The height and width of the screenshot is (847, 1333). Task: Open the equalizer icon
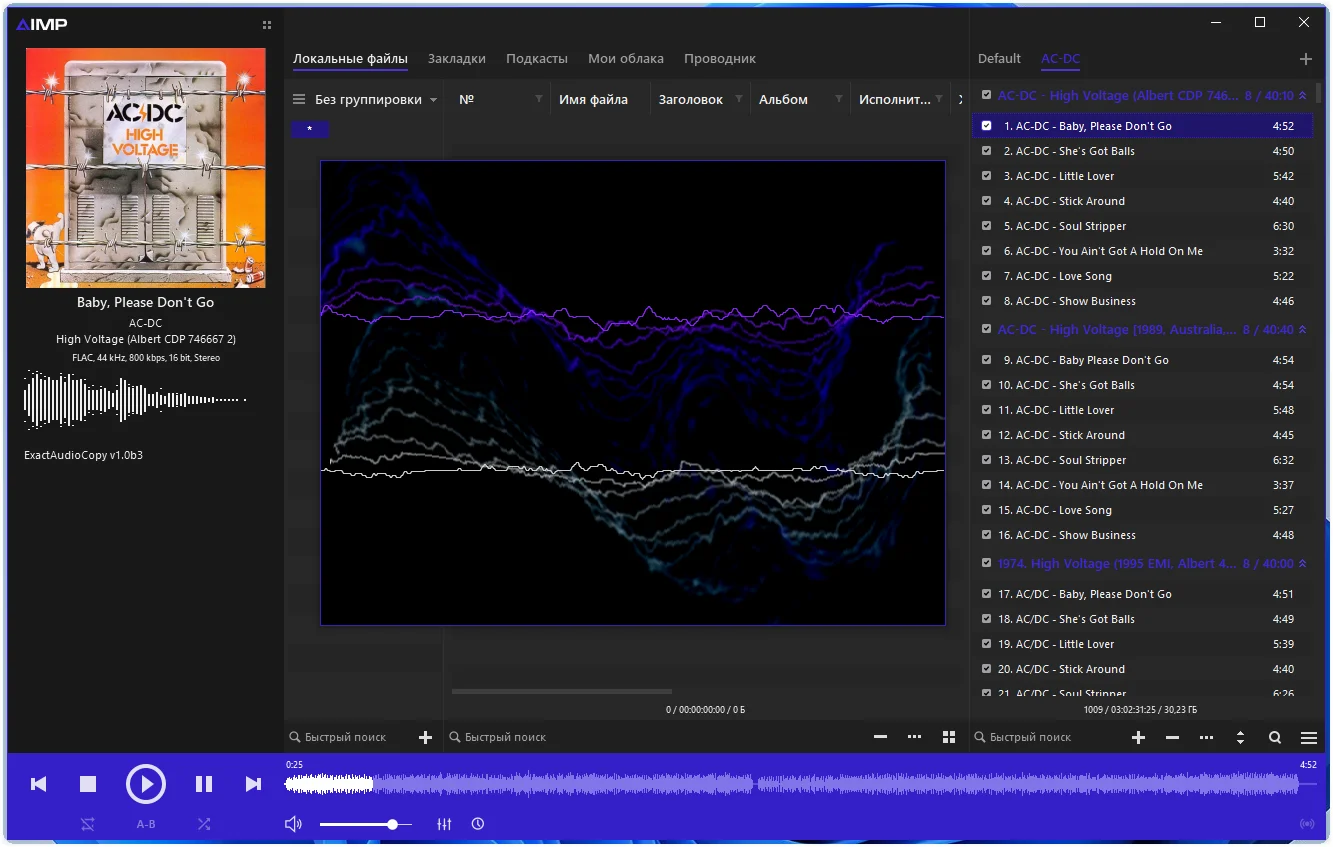coord(445,824)
